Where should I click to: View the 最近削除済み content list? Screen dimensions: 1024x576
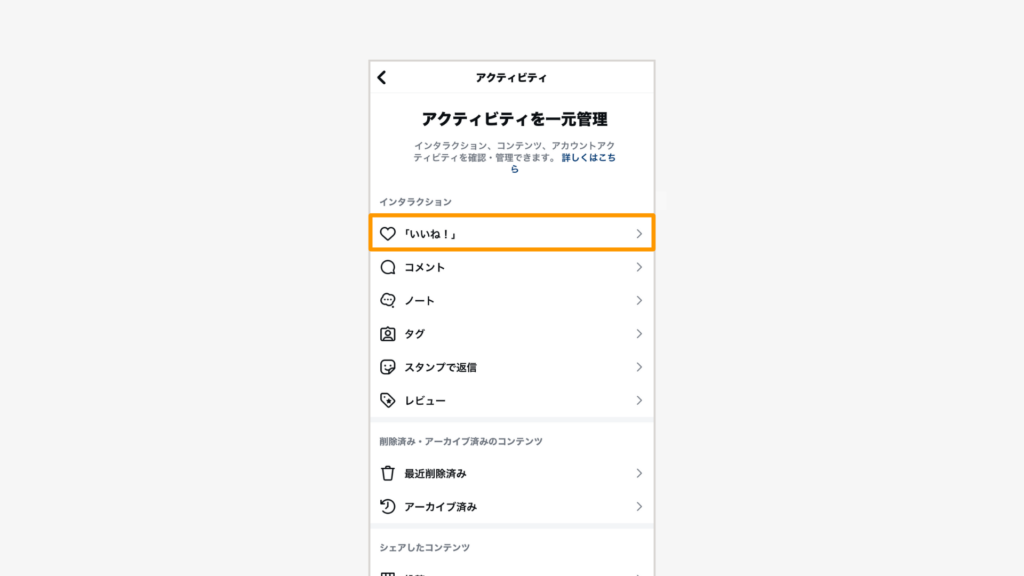coord(511,473)
